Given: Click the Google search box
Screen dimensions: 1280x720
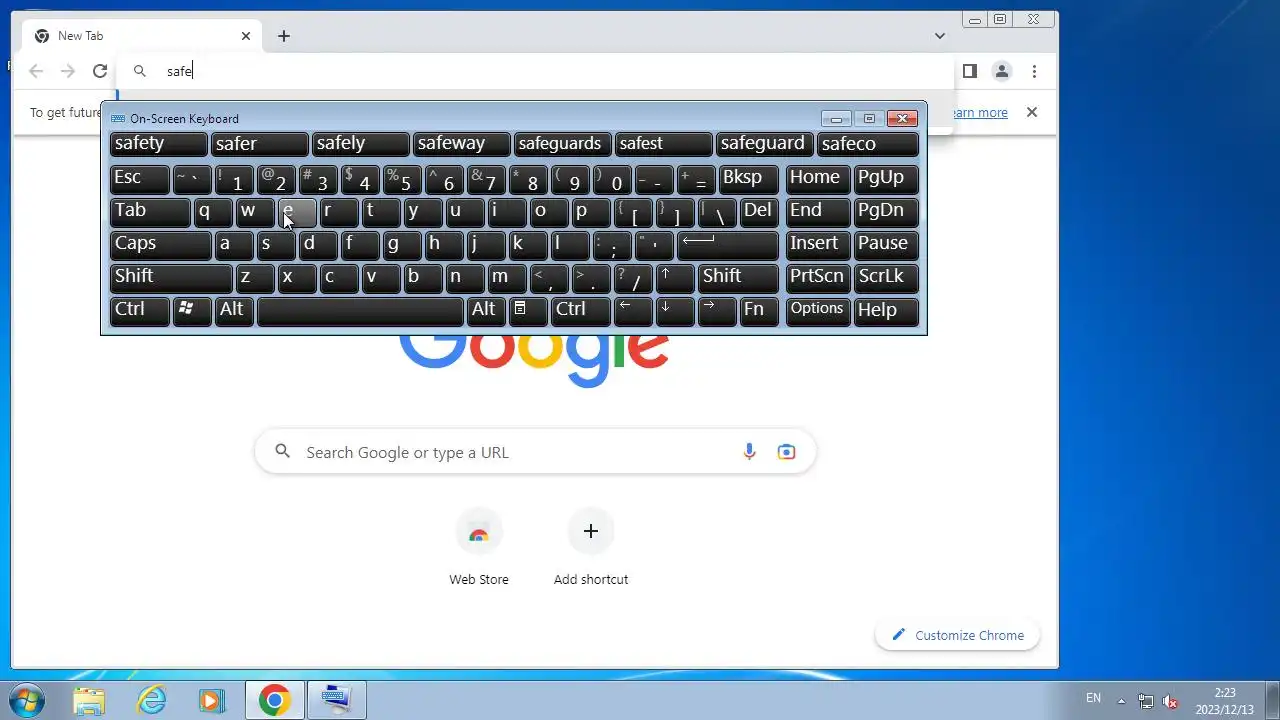Looking at the screenshot, I should [x=535, y=452].
